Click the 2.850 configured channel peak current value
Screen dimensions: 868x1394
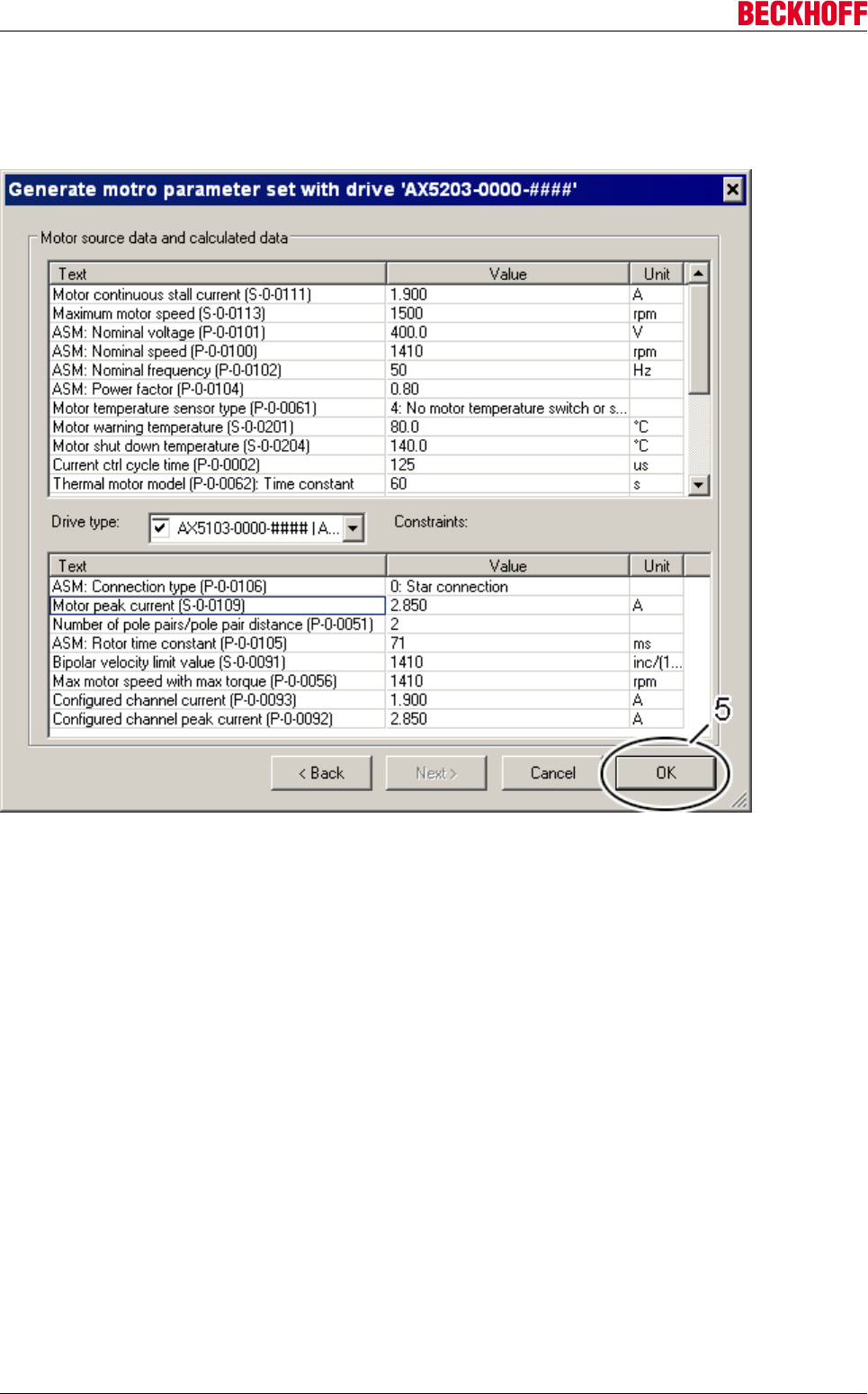[408, 718]
